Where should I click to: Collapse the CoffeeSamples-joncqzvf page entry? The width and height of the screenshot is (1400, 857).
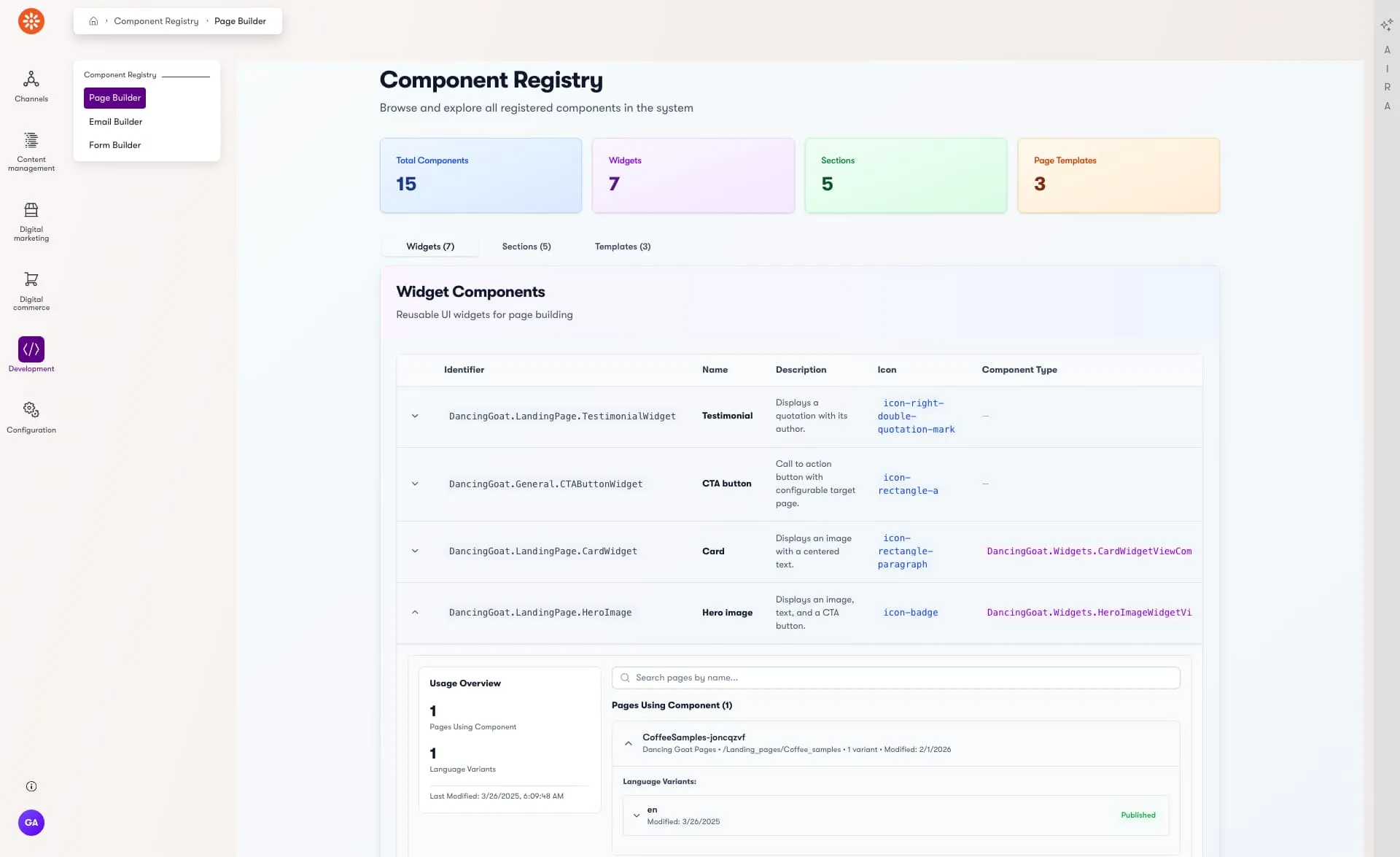(629, 743)
